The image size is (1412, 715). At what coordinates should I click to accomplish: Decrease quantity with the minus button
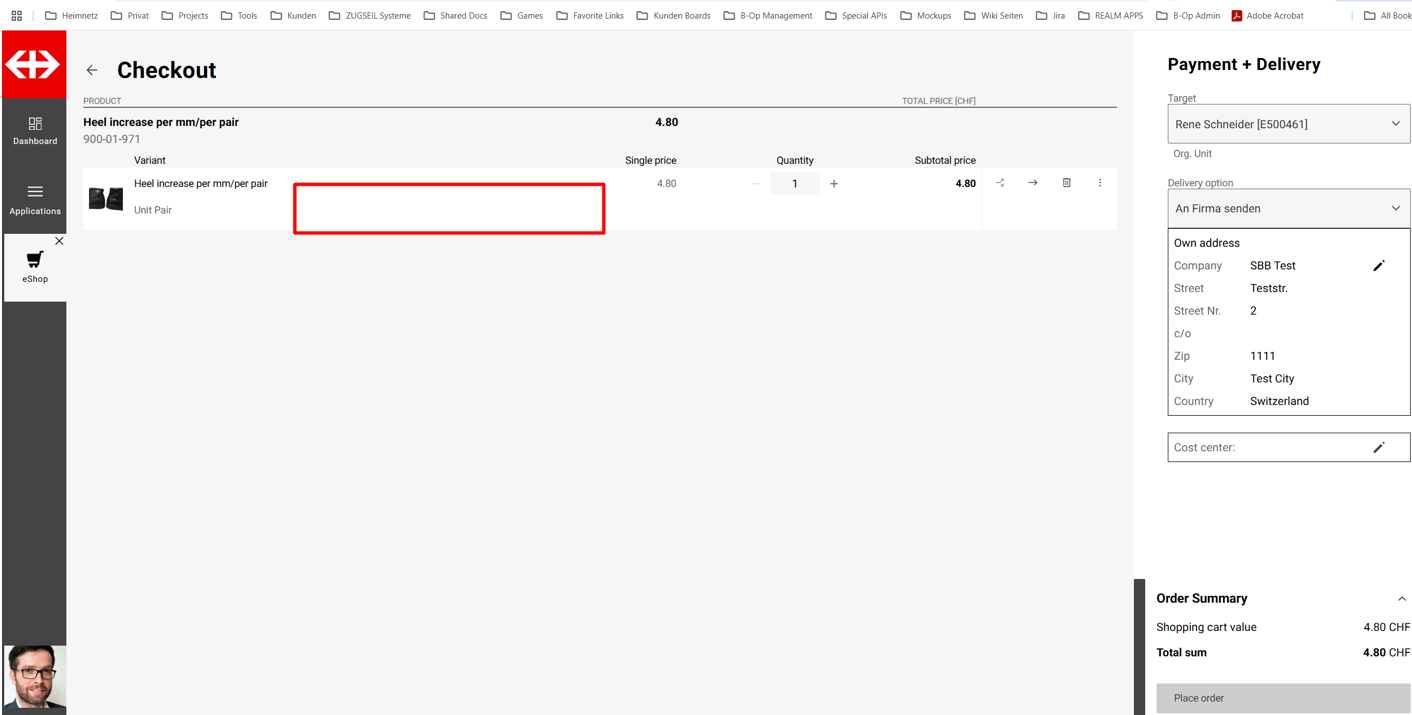756,184
